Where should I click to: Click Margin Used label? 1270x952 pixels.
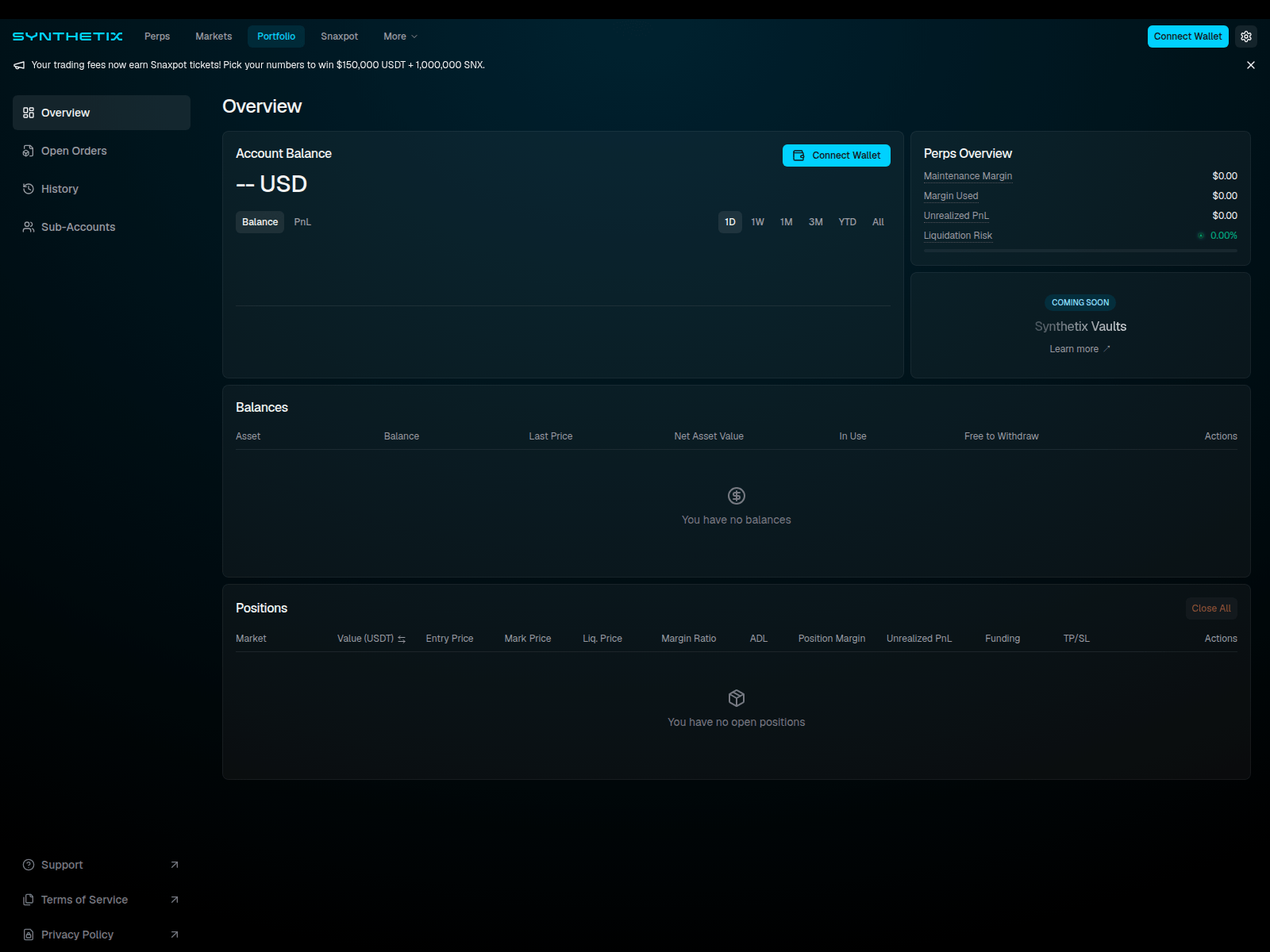(951, 196)
